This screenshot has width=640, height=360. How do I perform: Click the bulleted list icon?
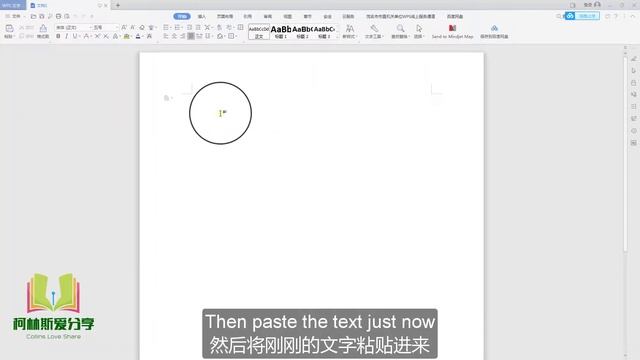(166, 27)
